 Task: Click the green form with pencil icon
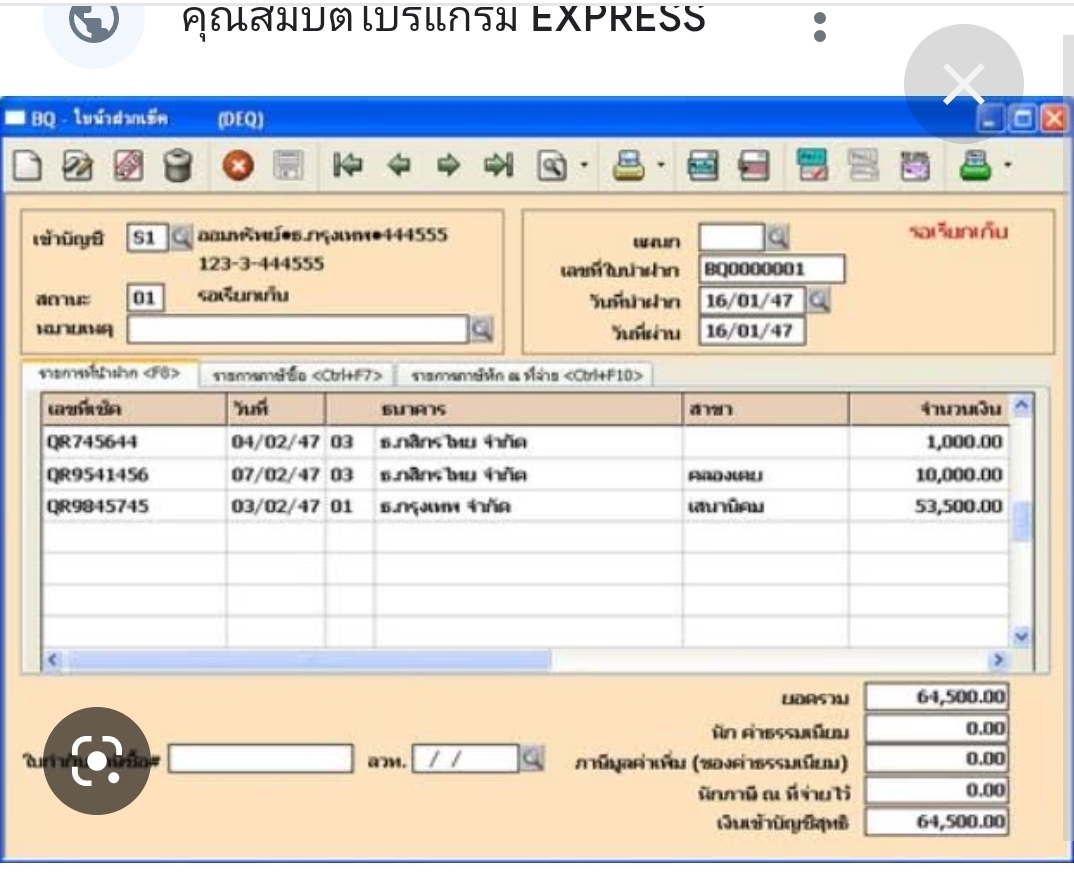(812, 165)
